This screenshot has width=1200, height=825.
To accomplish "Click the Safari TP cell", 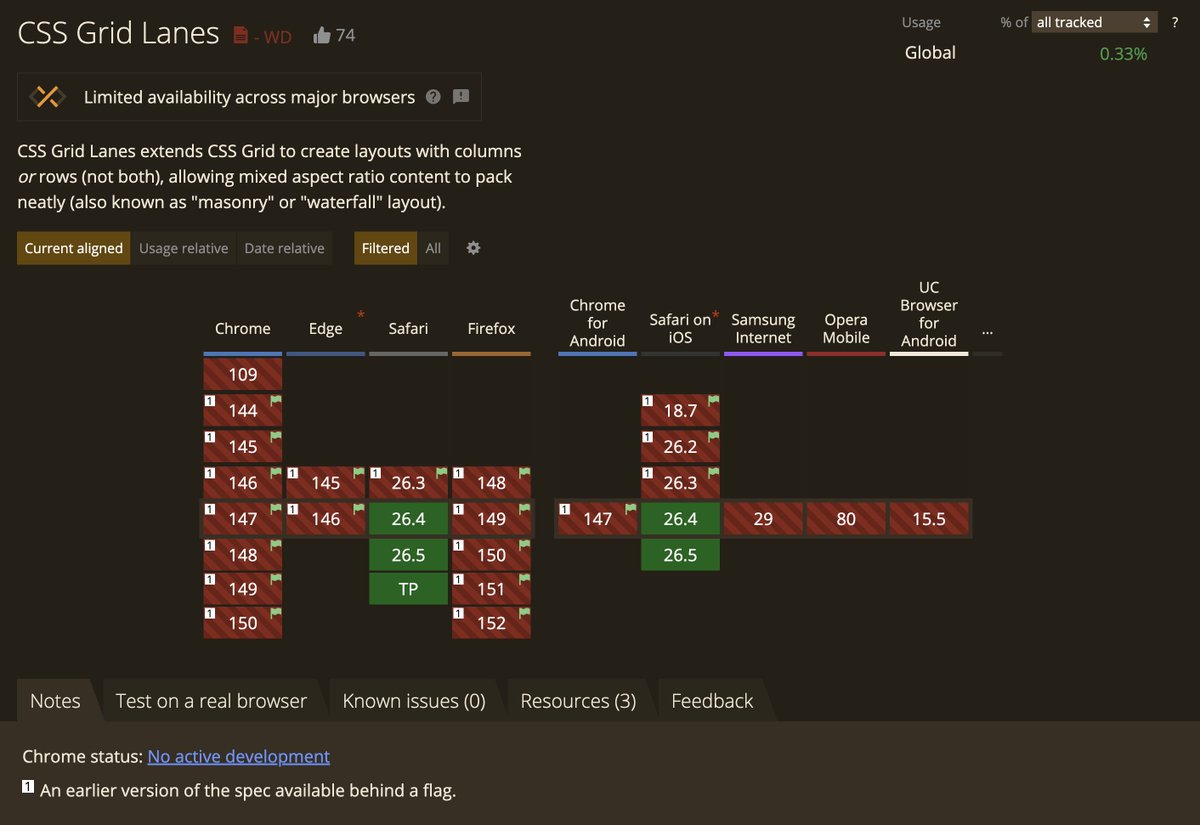I will (409, 589).
